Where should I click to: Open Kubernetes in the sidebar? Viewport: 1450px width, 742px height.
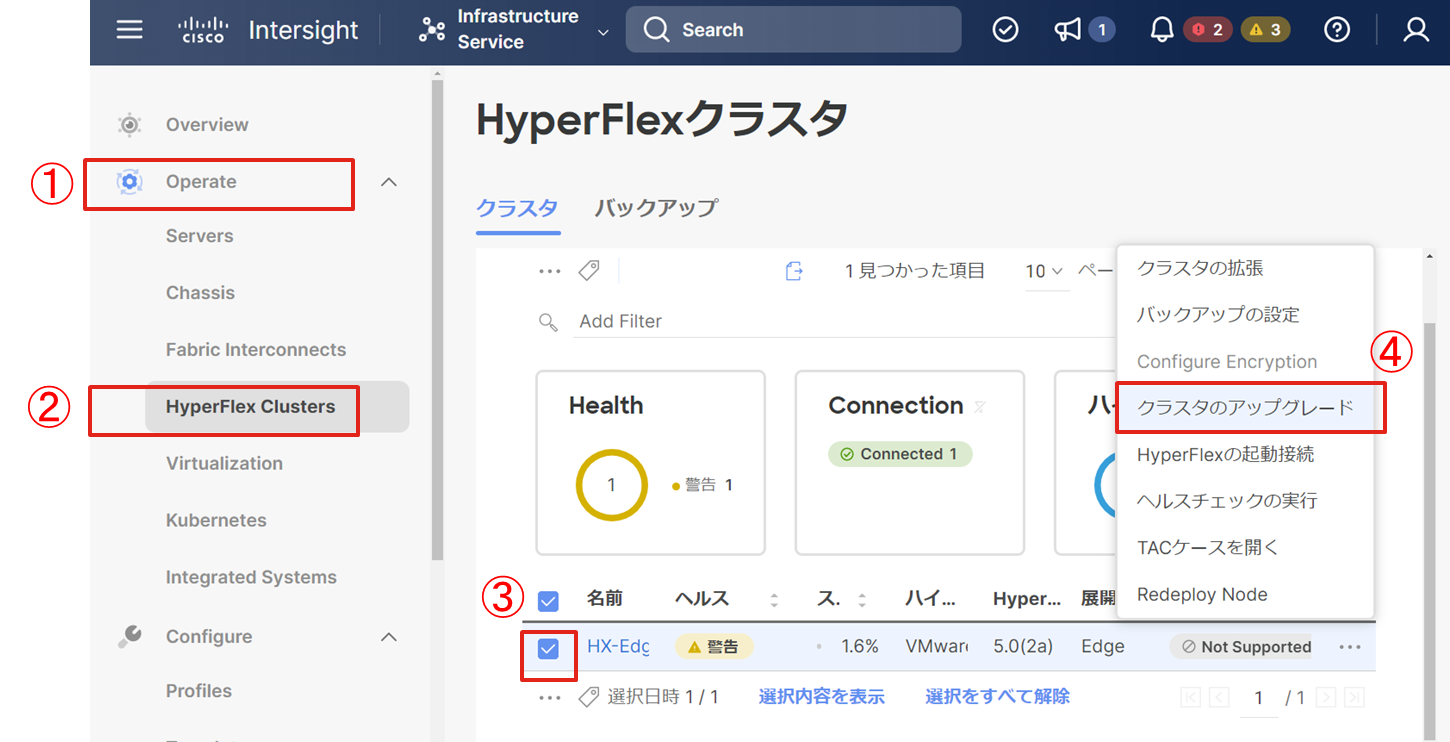pos(216,520)
